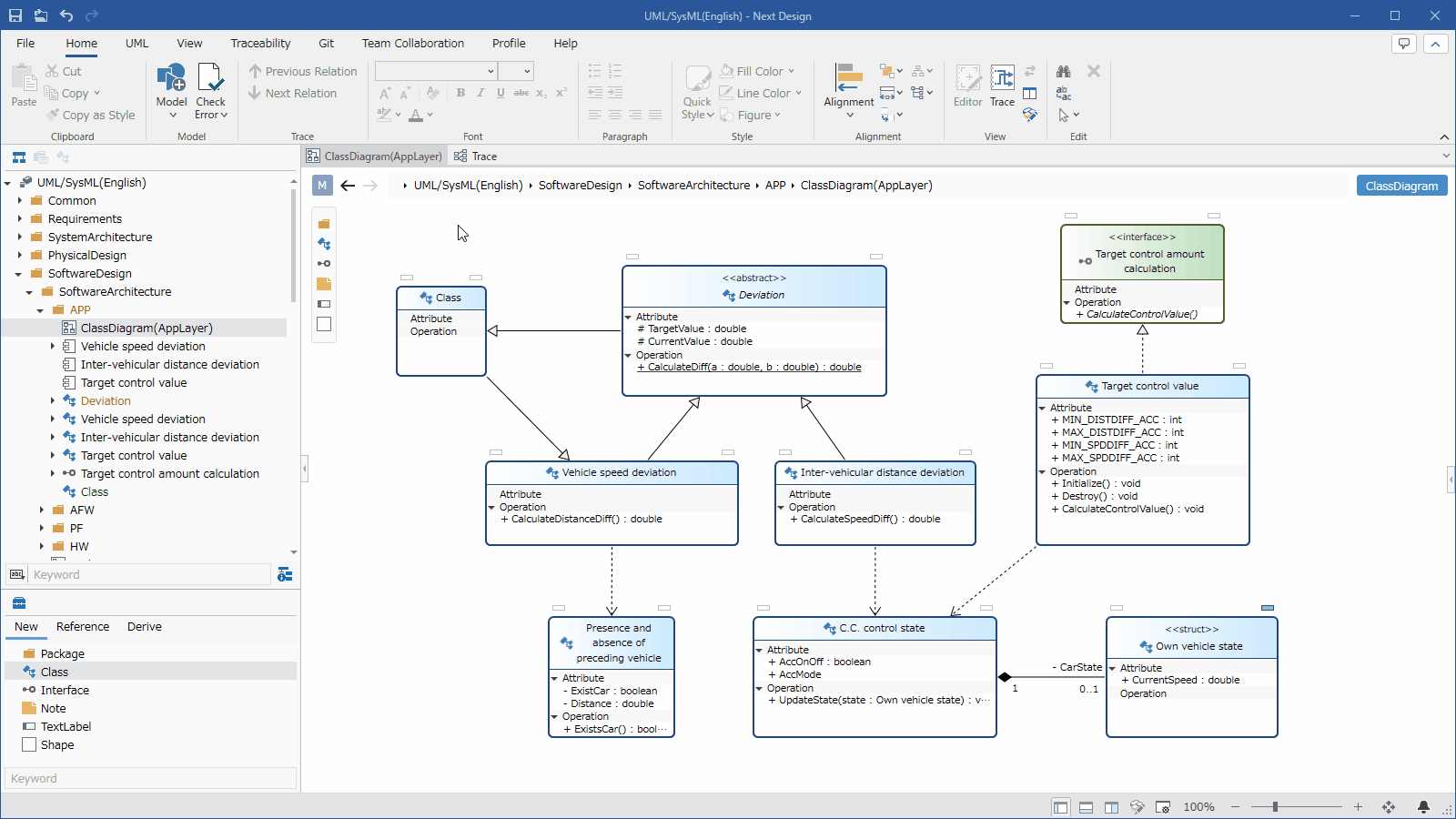Click the font color A swatch
This screenshot has height=819, width=1456.
416,115
